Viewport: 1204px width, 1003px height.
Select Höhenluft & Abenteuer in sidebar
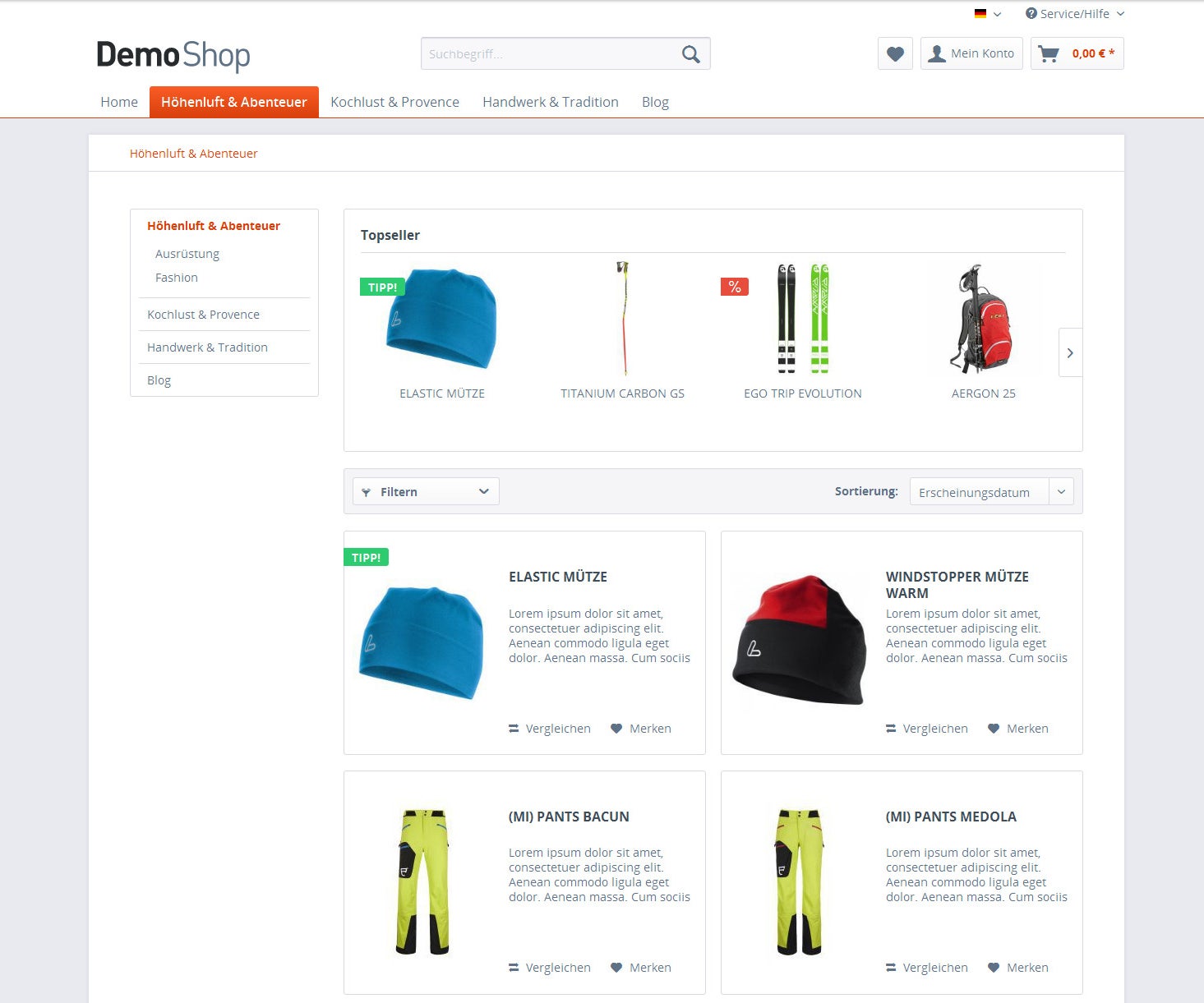(x=214, y=226)
